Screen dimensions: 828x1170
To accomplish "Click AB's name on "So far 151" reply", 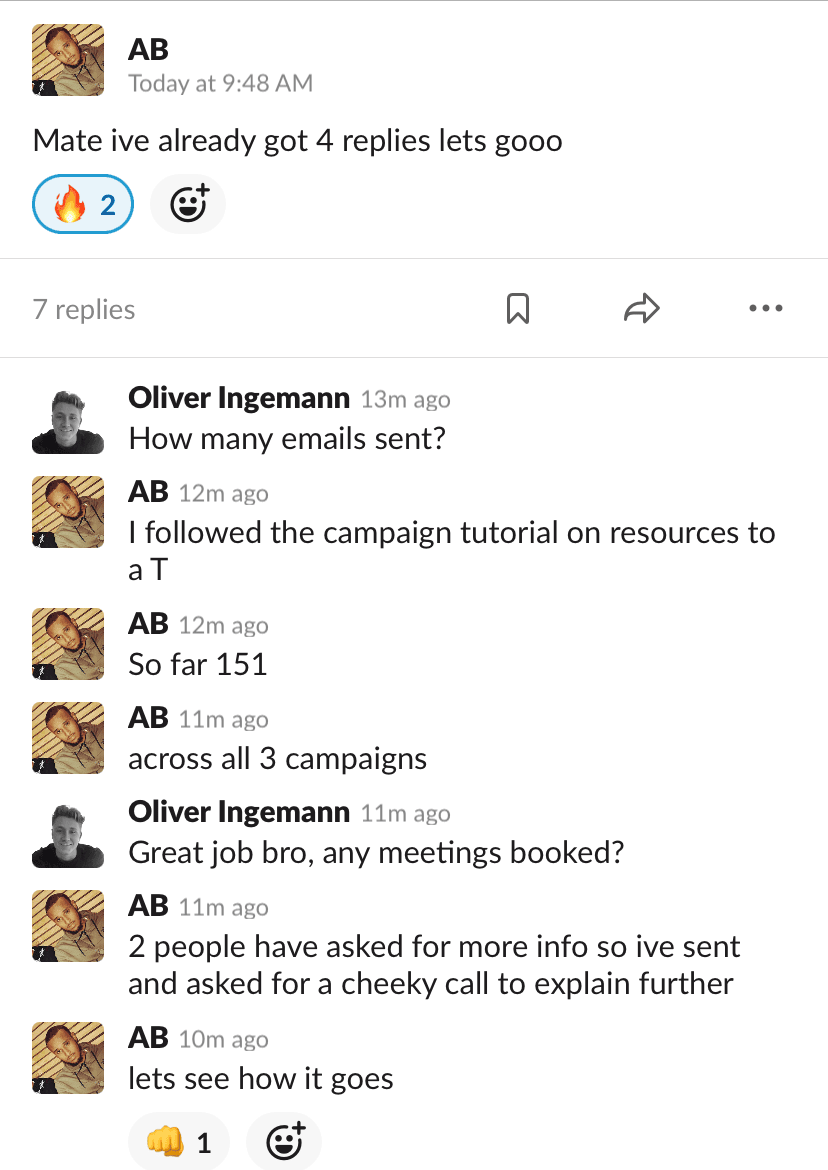I will 148,624.
